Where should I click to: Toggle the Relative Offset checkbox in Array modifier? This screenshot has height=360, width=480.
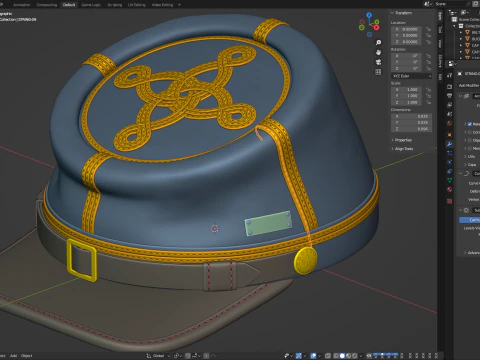(x=470, y=124)
